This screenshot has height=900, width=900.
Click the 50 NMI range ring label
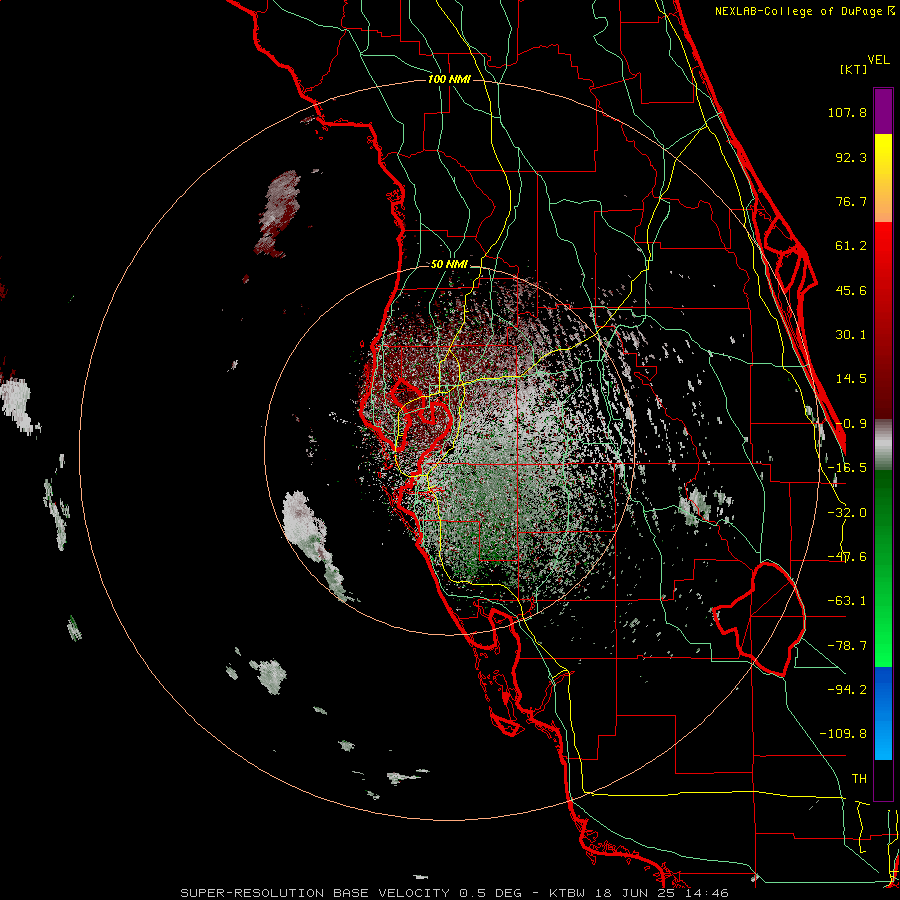449,265
